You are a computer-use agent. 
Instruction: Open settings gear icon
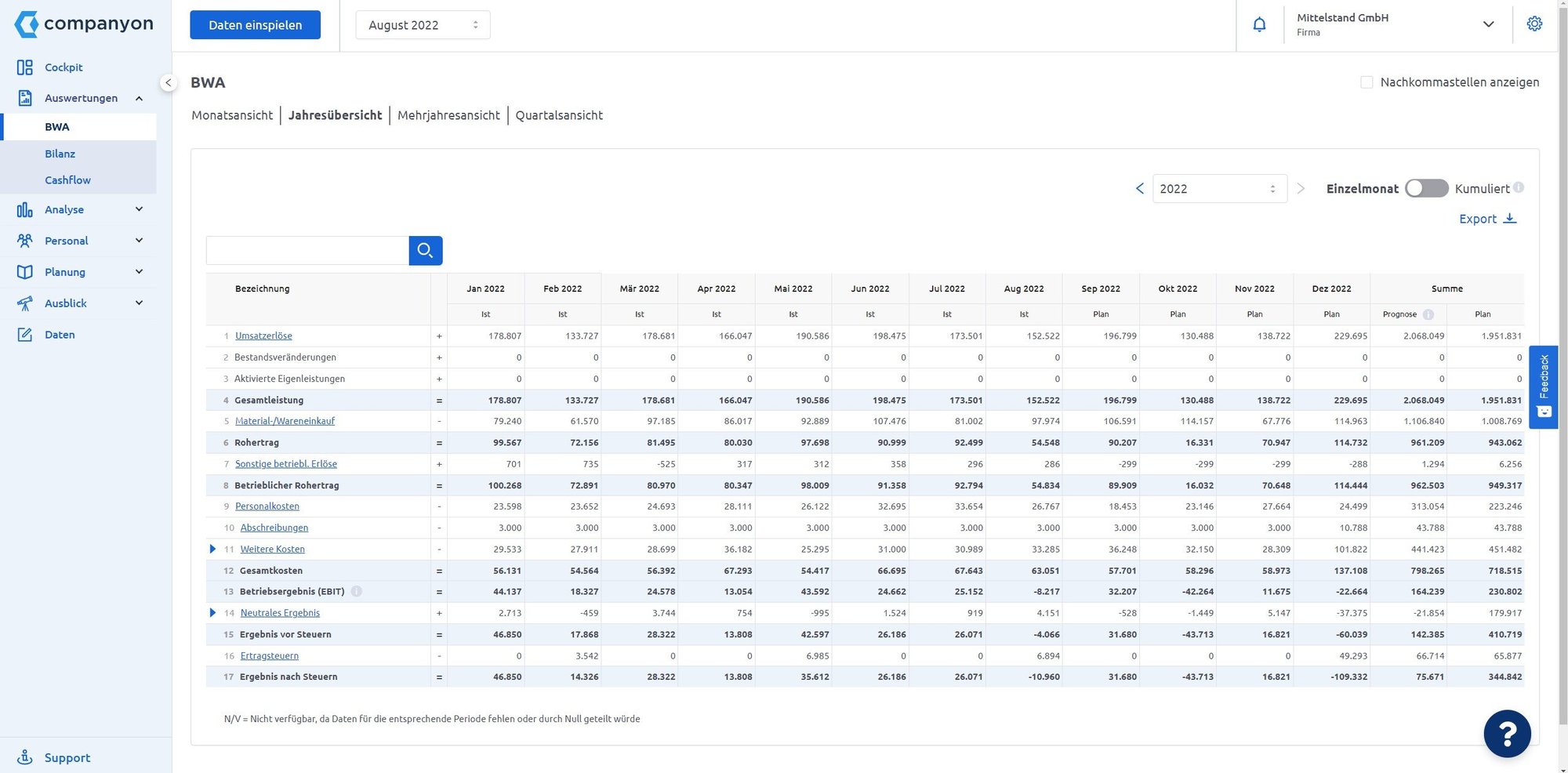(1534, 24)
